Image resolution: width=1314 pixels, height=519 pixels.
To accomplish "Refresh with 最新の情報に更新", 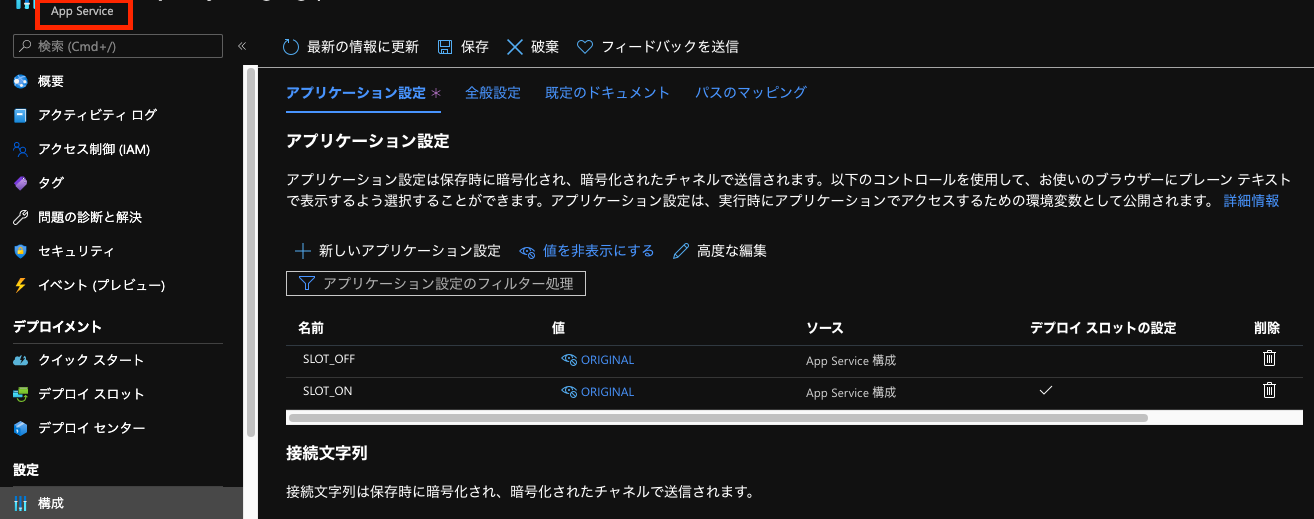I will coord(351,47).
